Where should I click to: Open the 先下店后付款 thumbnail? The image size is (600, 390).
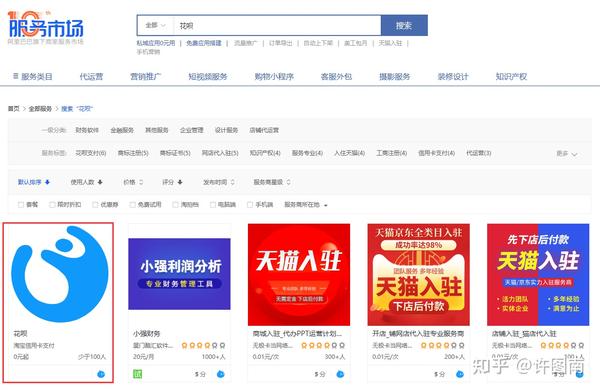(x=538, y=275)
